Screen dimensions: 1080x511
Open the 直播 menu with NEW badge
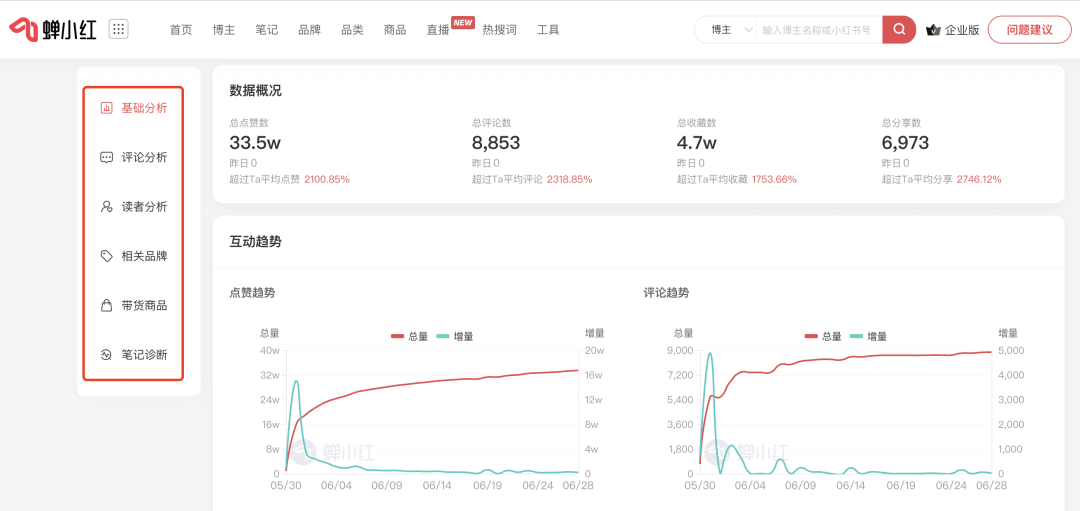(x=438, y=30)
